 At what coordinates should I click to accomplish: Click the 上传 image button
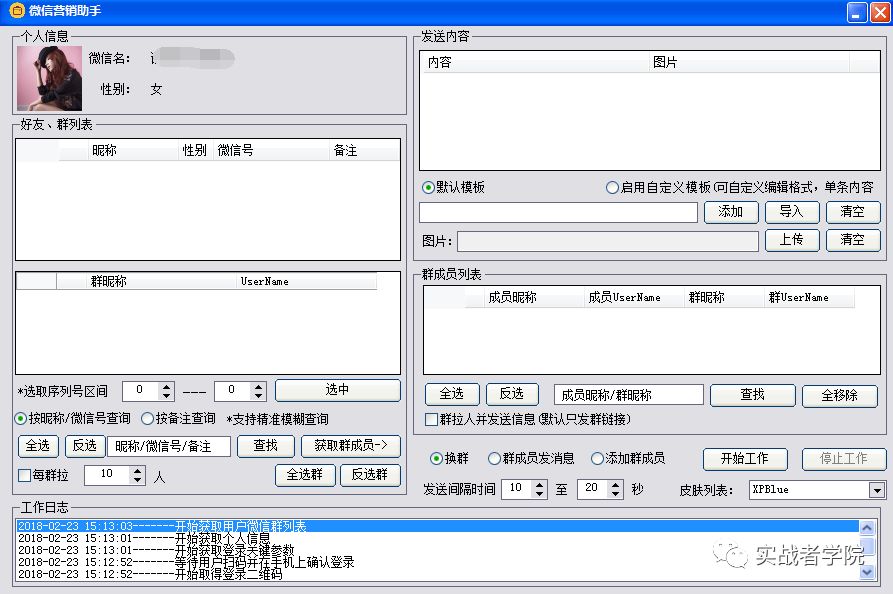pos(792,240)
